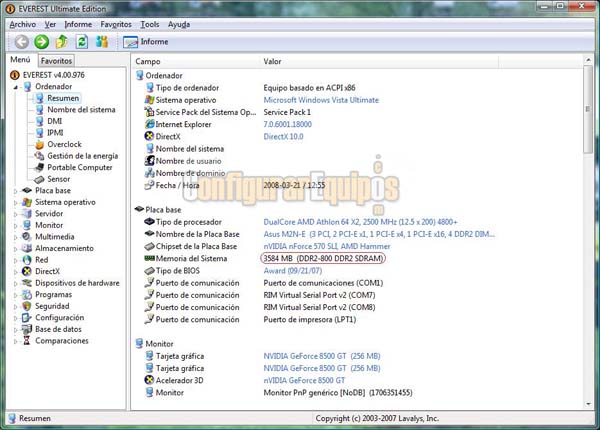Click the vertical scrollbar down arrow
The width and height of the screenshot is (600, 430).
(588, 404)
